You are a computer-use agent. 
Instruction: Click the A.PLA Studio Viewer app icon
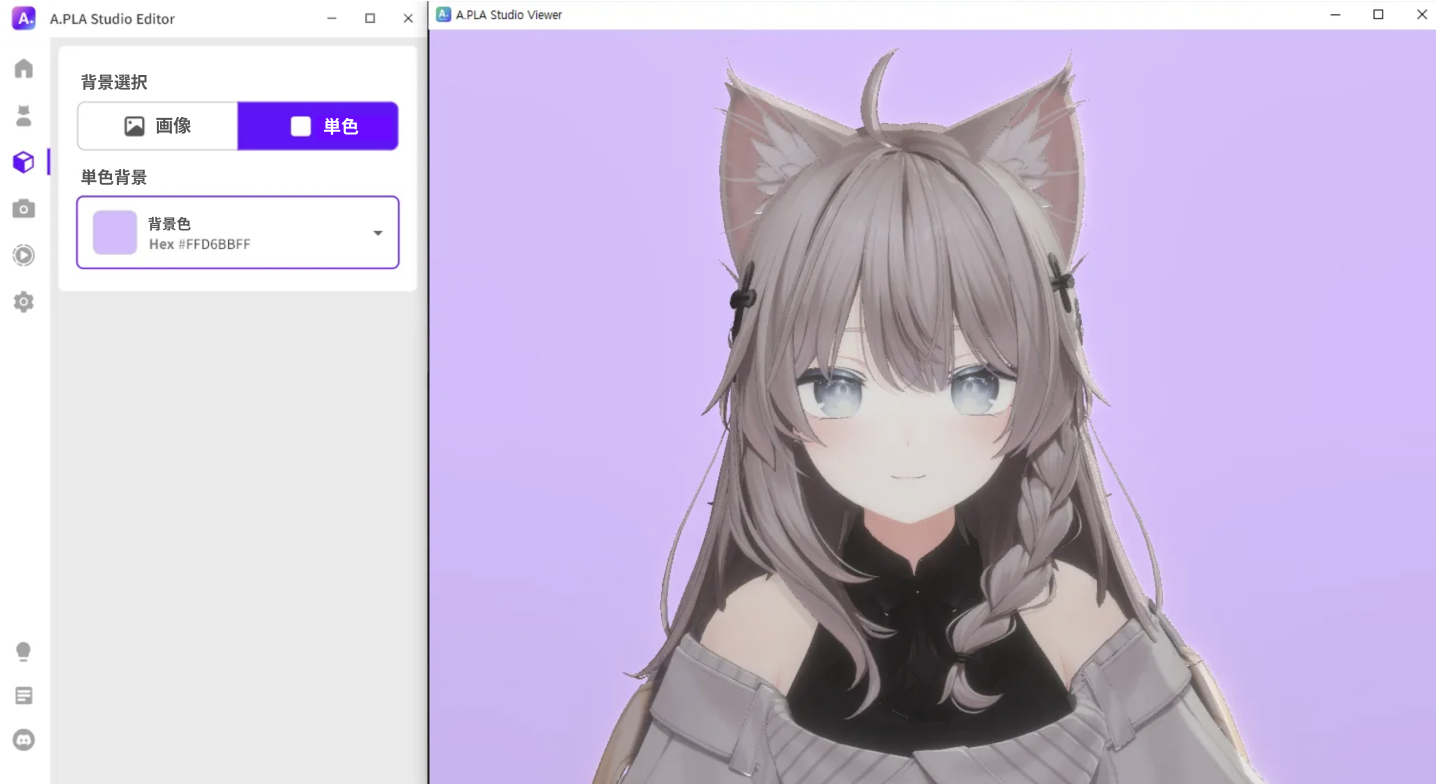(444, 14)
